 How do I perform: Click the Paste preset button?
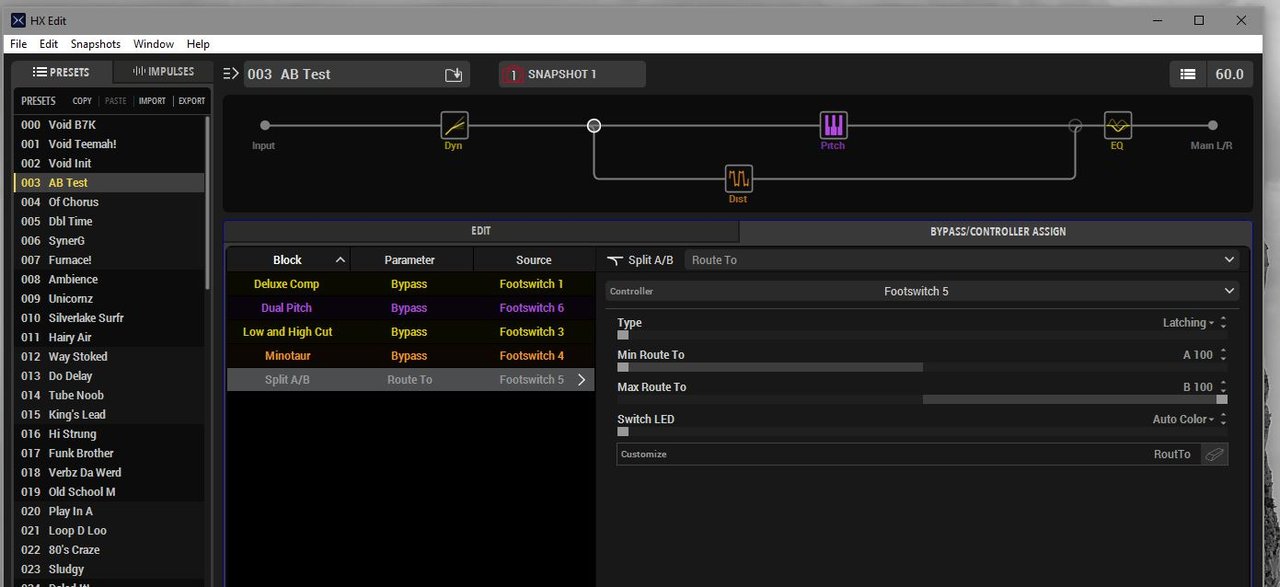116,101
